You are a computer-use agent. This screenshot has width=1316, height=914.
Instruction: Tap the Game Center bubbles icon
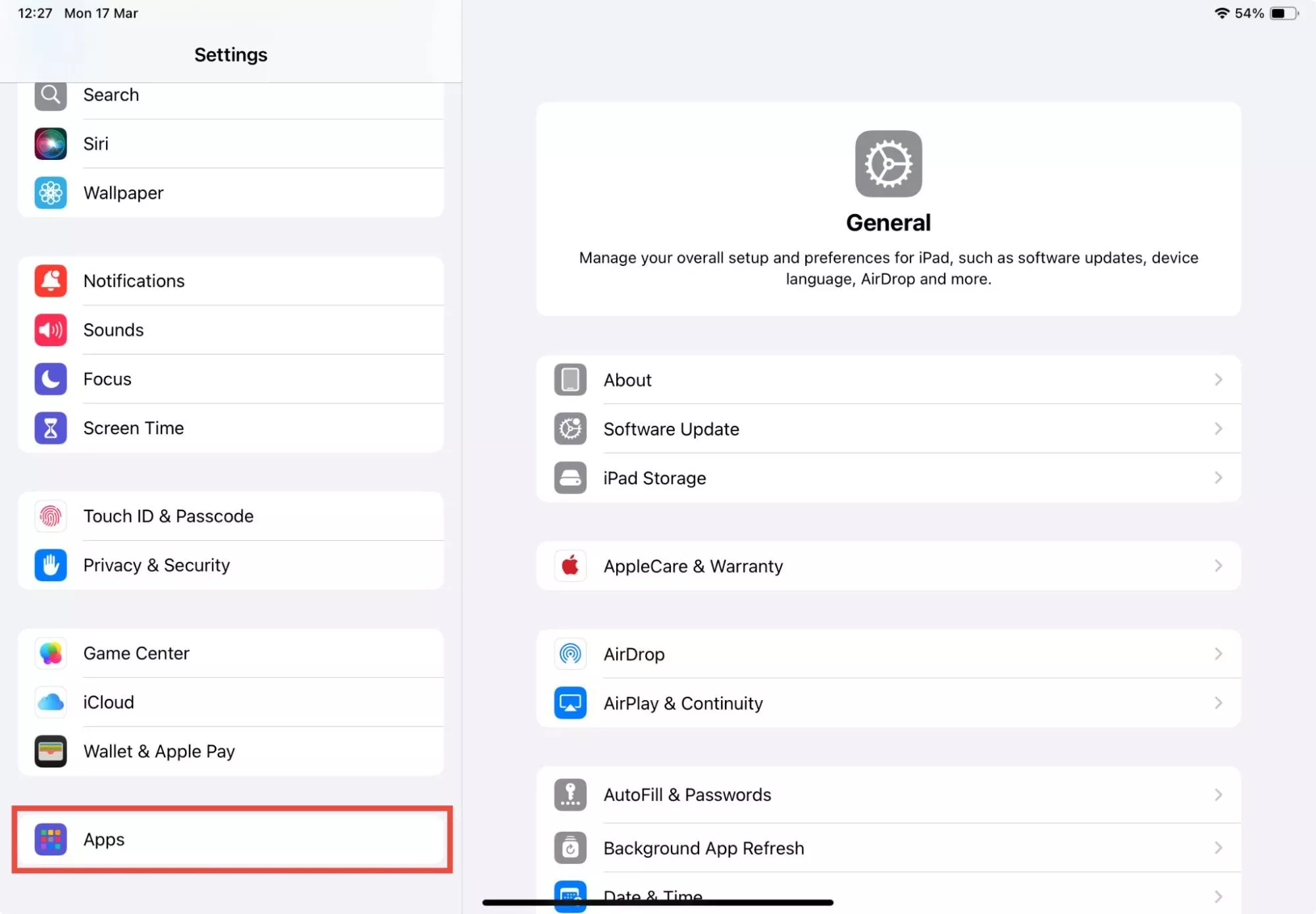coord(51,653)
